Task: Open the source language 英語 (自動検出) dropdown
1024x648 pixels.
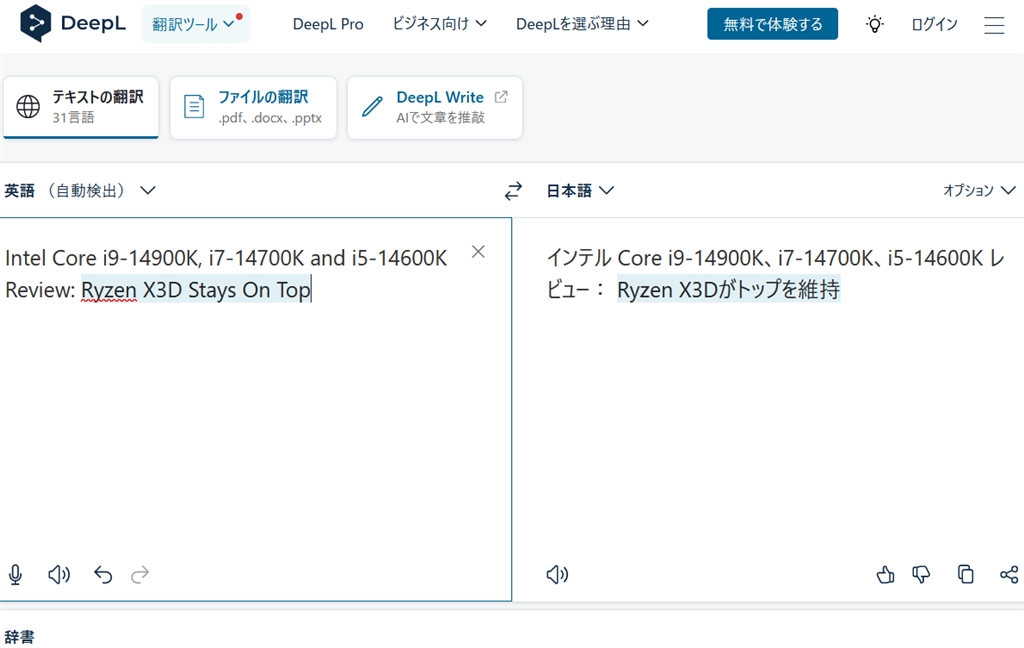Action: pyautogui.click(x=80, y=191)
